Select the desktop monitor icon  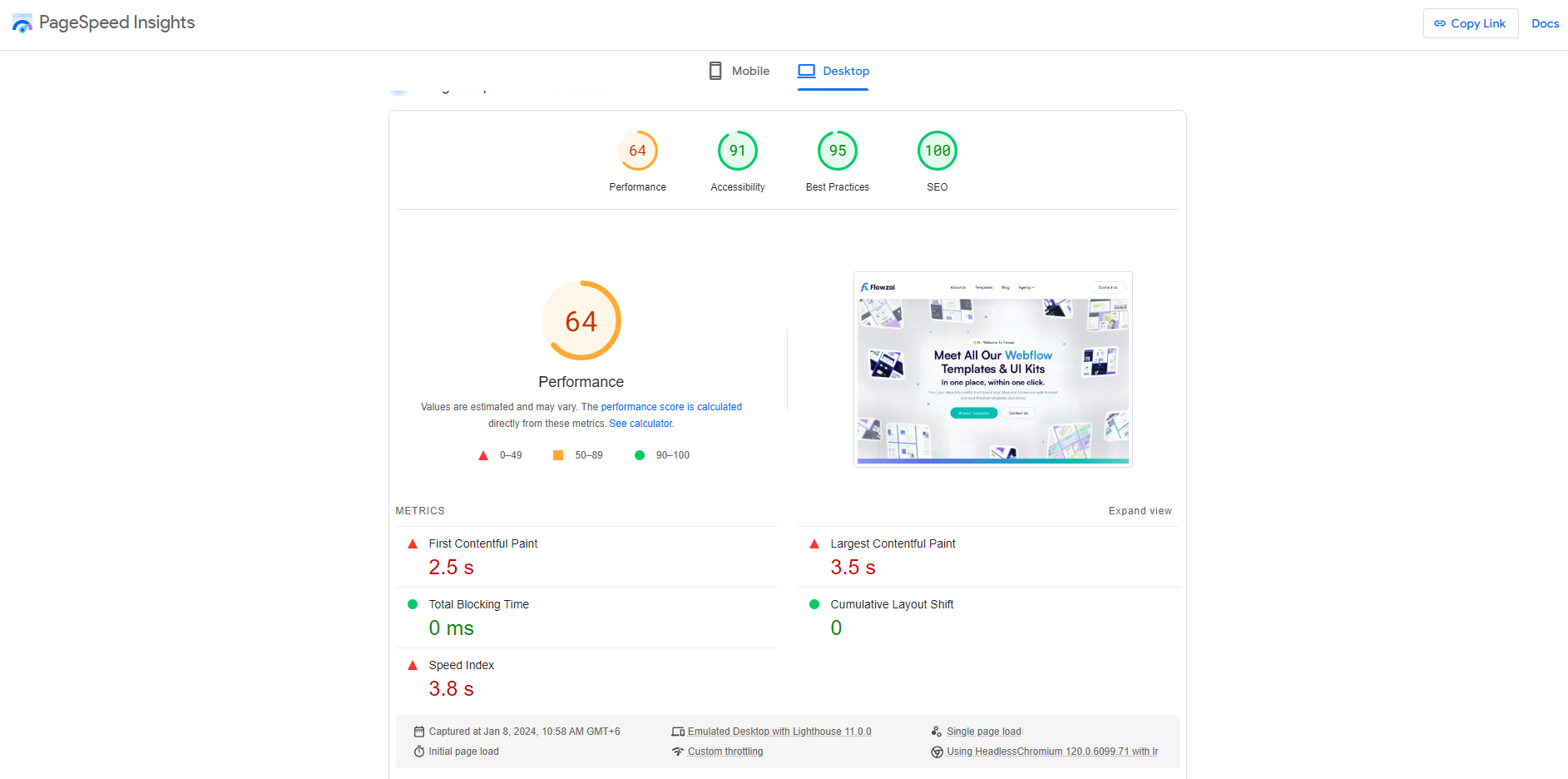tap(805, 71)
